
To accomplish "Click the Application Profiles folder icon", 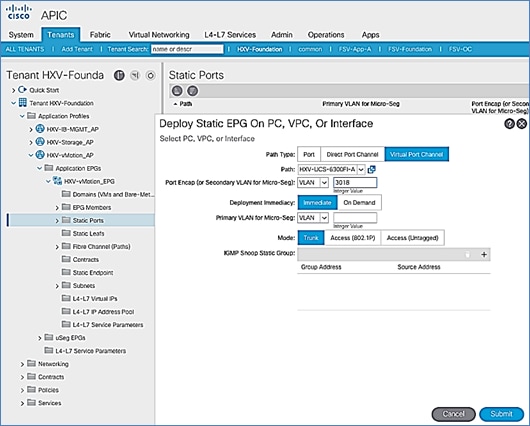I will click(31, 116).
